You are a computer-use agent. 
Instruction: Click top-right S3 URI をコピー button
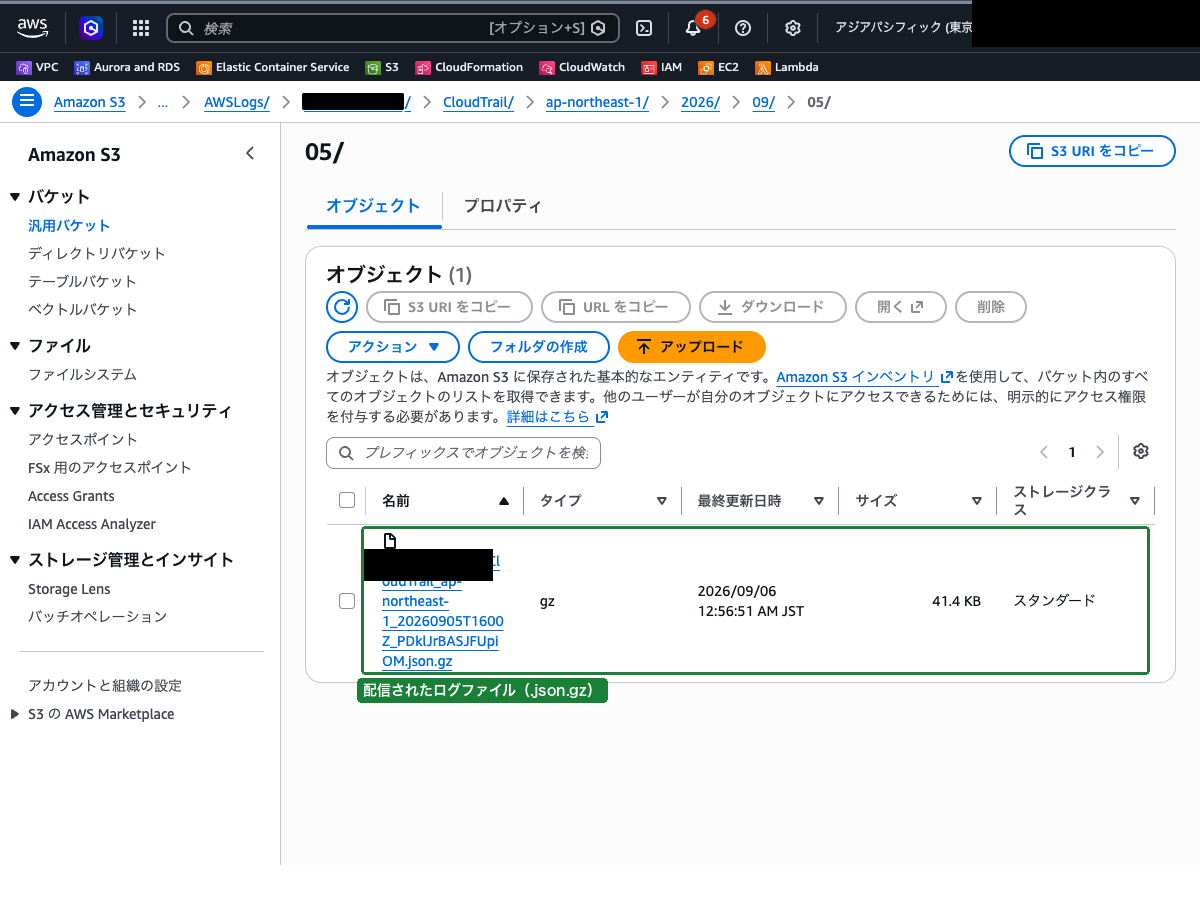(x=1092, y=152)
